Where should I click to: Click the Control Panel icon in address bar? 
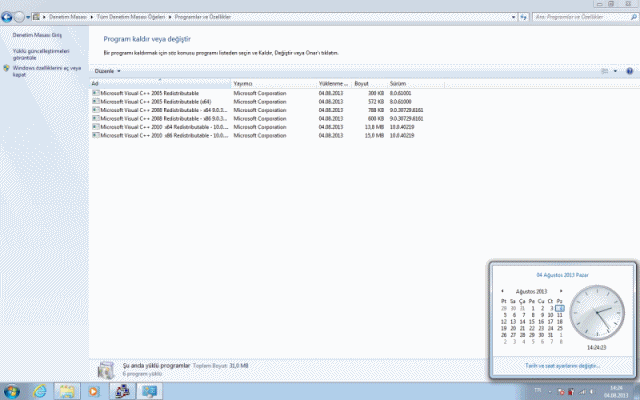click(x=36, y=17)
